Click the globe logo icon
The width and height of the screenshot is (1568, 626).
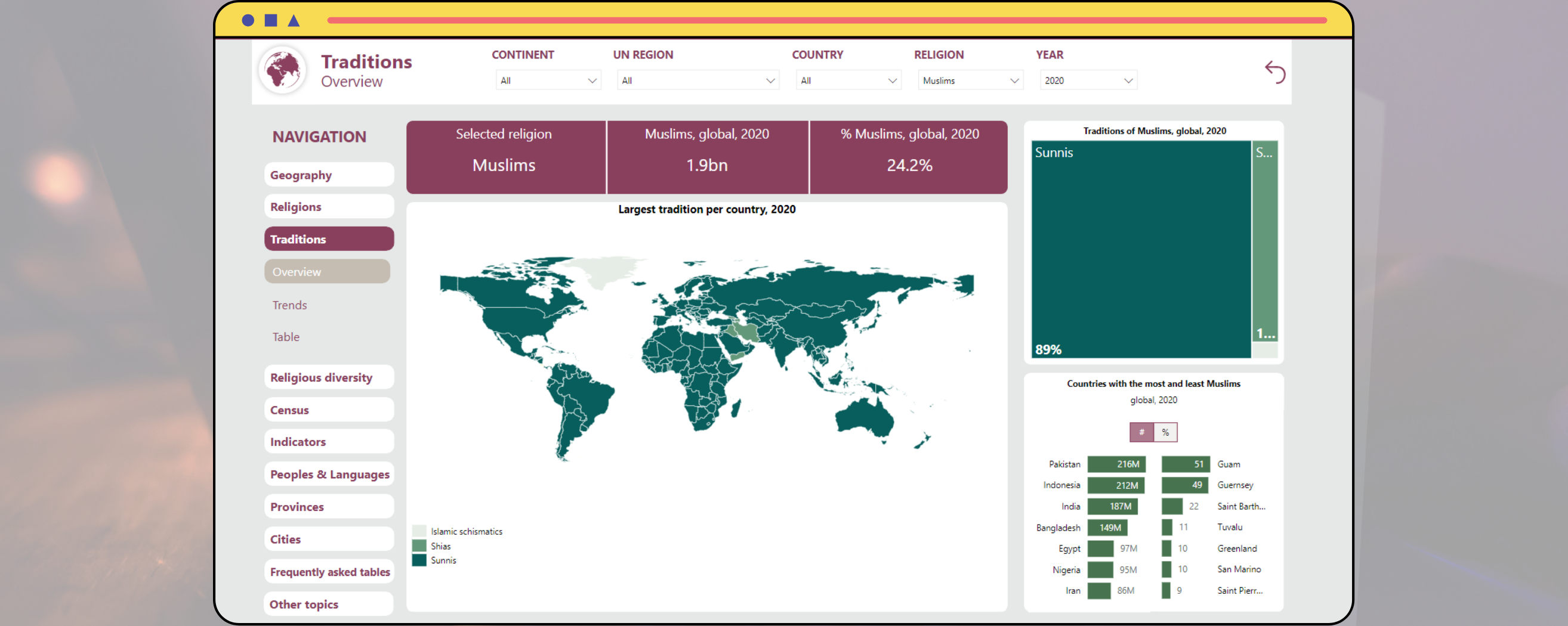282,70
